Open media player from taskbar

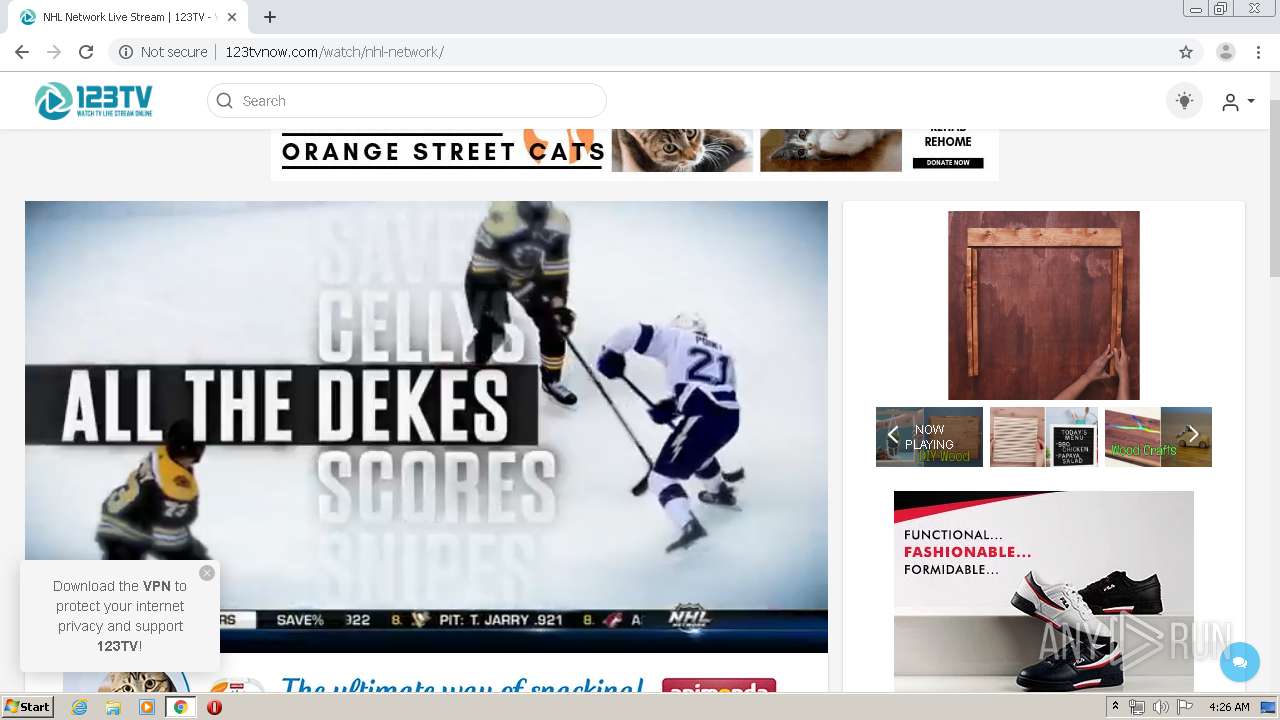coord(147,707)
